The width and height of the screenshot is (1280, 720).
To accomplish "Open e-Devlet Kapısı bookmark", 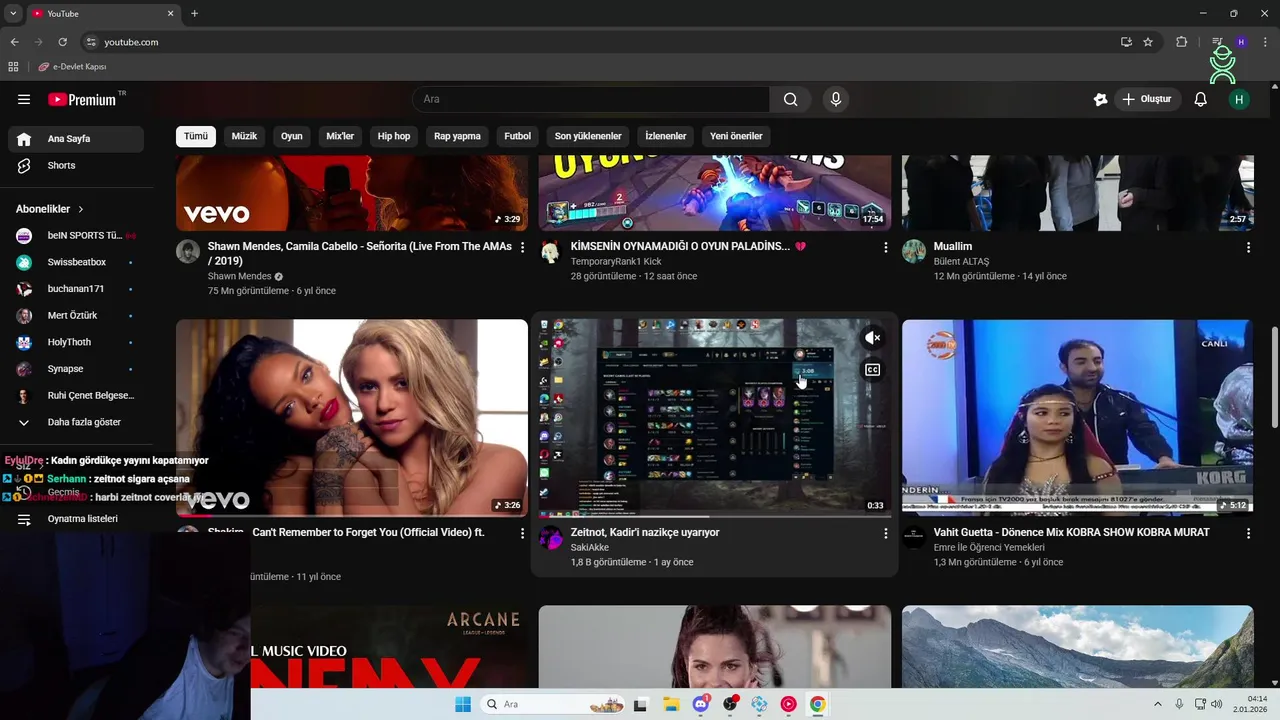I will click(x=72, y=67).
